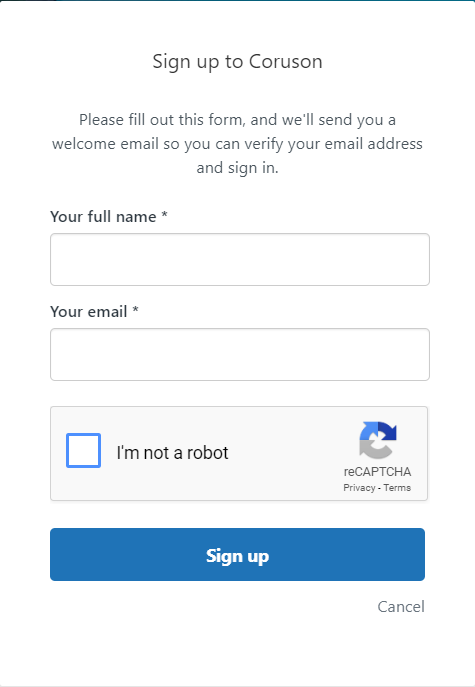Click the Sign up to Coruson heading
Screen dimensions: 475x687
[237, 62]
